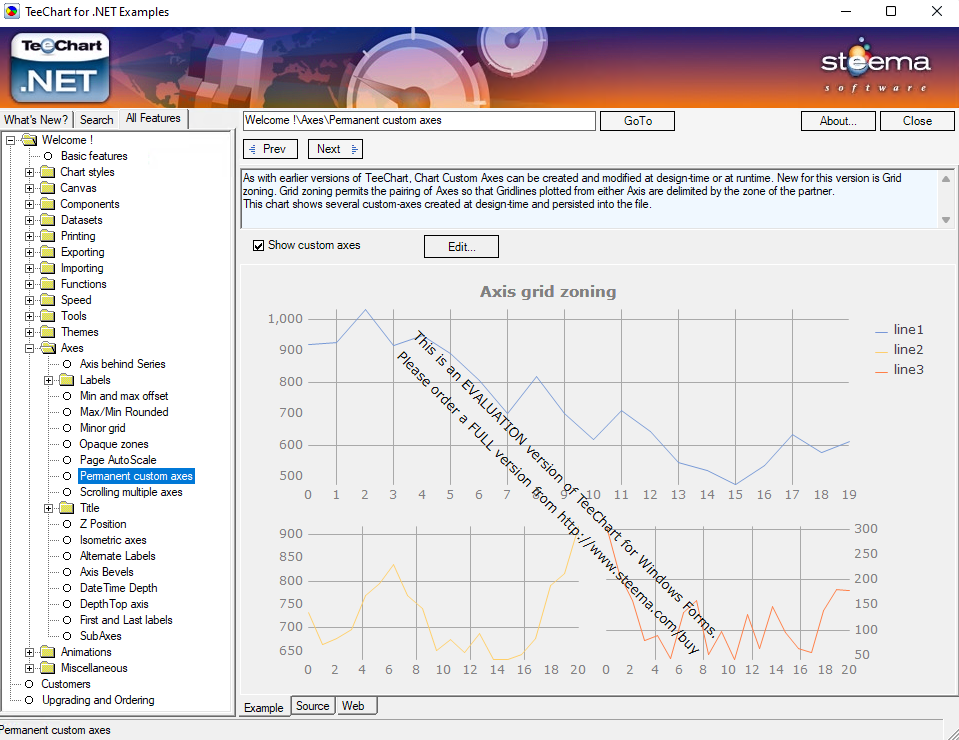Open First and Last labels example

coord(126,620)
